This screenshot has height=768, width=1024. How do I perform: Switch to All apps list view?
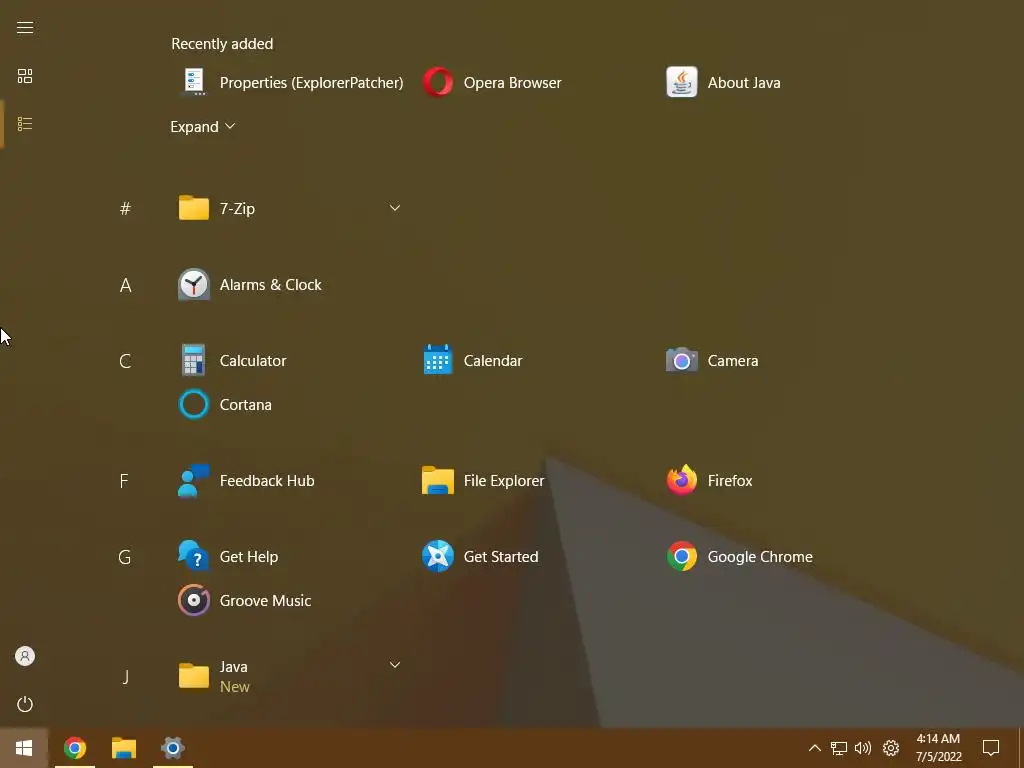(x=25, y=124)
